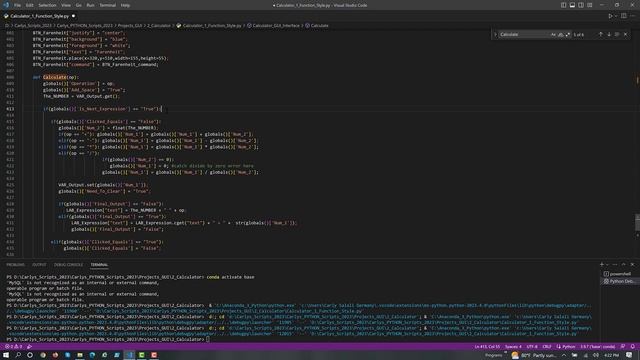The image size is (640, 360).
Task: Select interpreter 3.9.7 base conda
Action: [x=598, y=347]
